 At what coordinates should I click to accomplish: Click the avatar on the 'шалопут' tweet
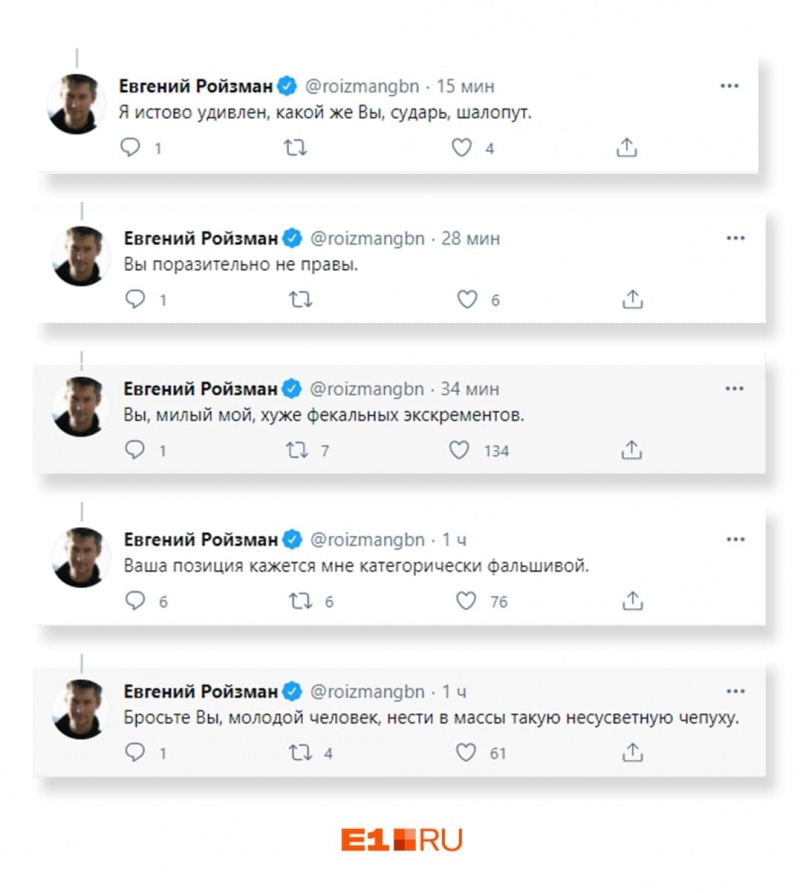(x=76, y=104)
